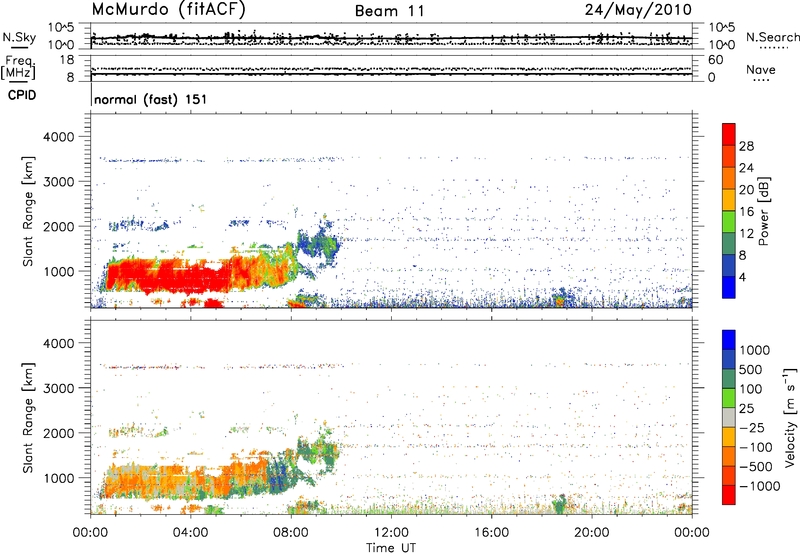Click the "Time UT" axis title
800x554 pixels.
point(391,548)
